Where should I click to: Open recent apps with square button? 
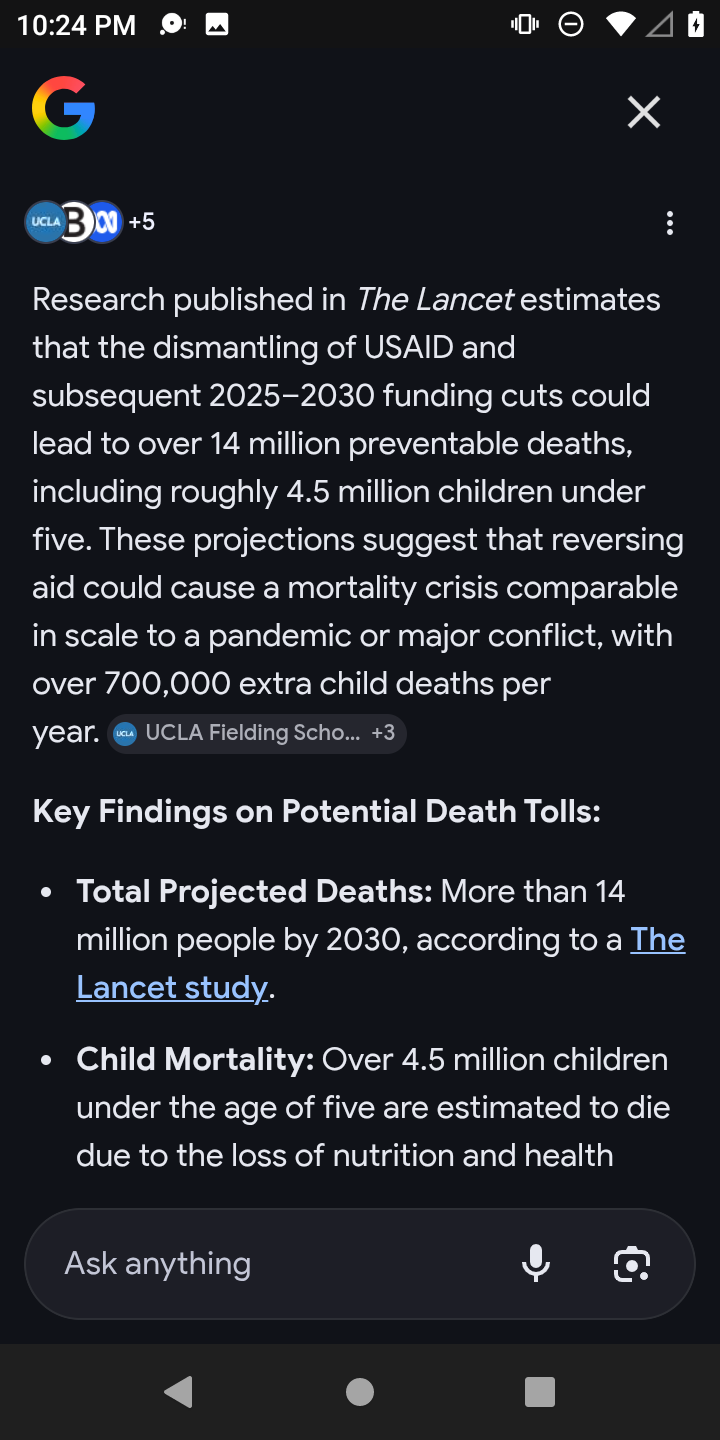coord(540,1391)
